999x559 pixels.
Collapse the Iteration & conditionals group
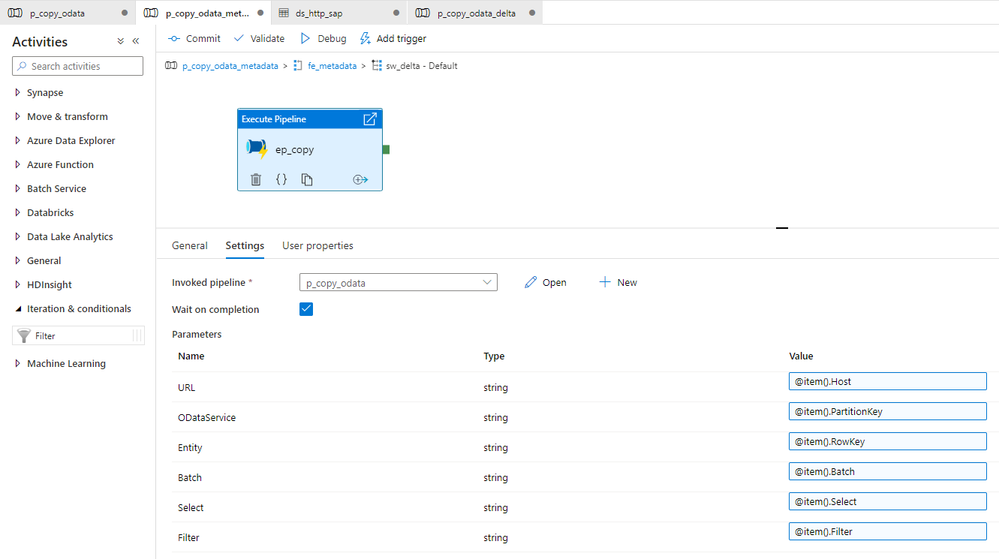click(18, 309)
